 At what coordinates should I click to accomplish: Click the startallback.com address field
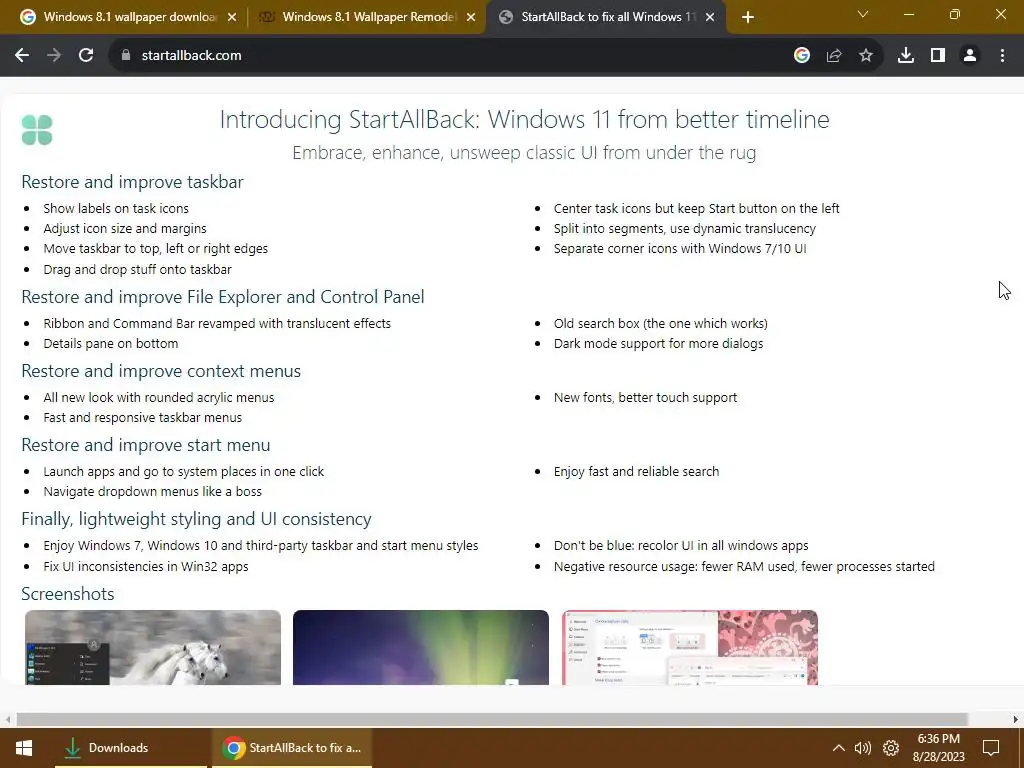pyautogui.click(x=451, y=56)
